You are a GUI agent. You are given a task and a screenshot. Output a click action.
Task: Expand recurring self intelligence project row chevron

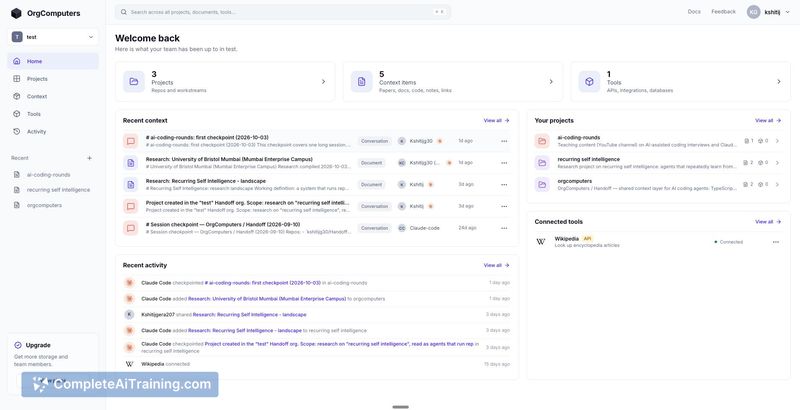point(777,163)
